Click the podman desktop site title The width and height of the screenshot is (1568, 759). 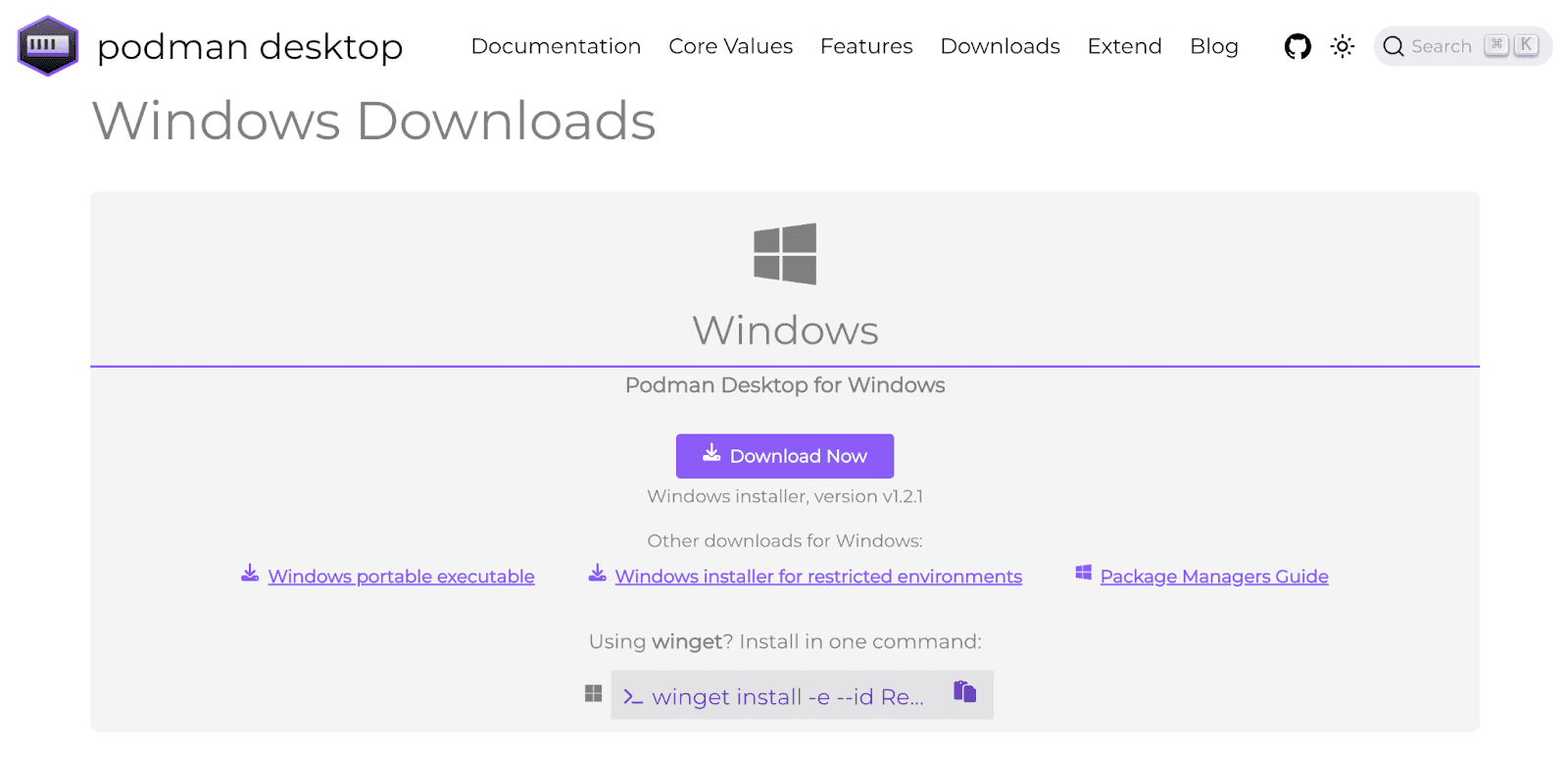coord(250,46)
